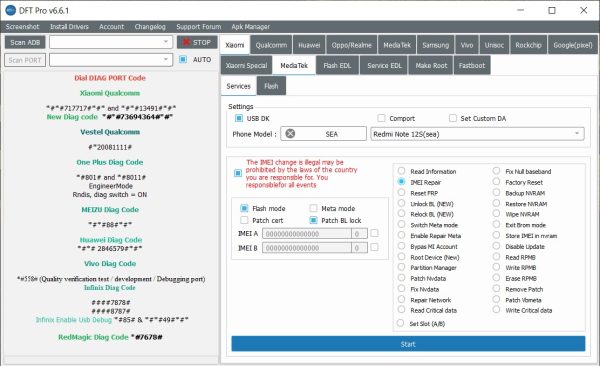Viewport: 600px width, 366px height.
Task: Tick the checkbox next to IMEI A
Action: pos(374,233)
